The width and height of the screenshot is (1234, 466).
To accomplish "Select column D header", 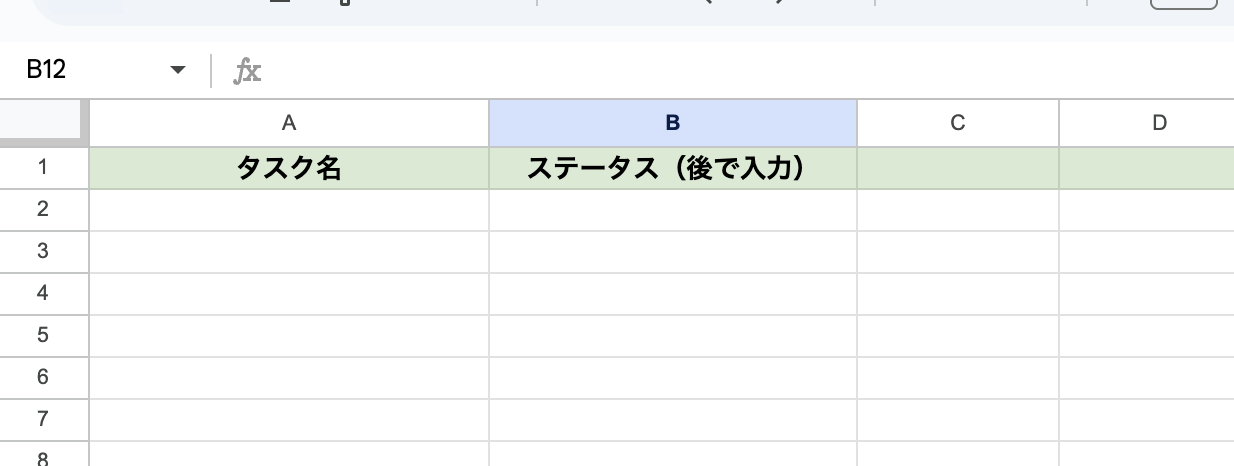I will 1158,123.
